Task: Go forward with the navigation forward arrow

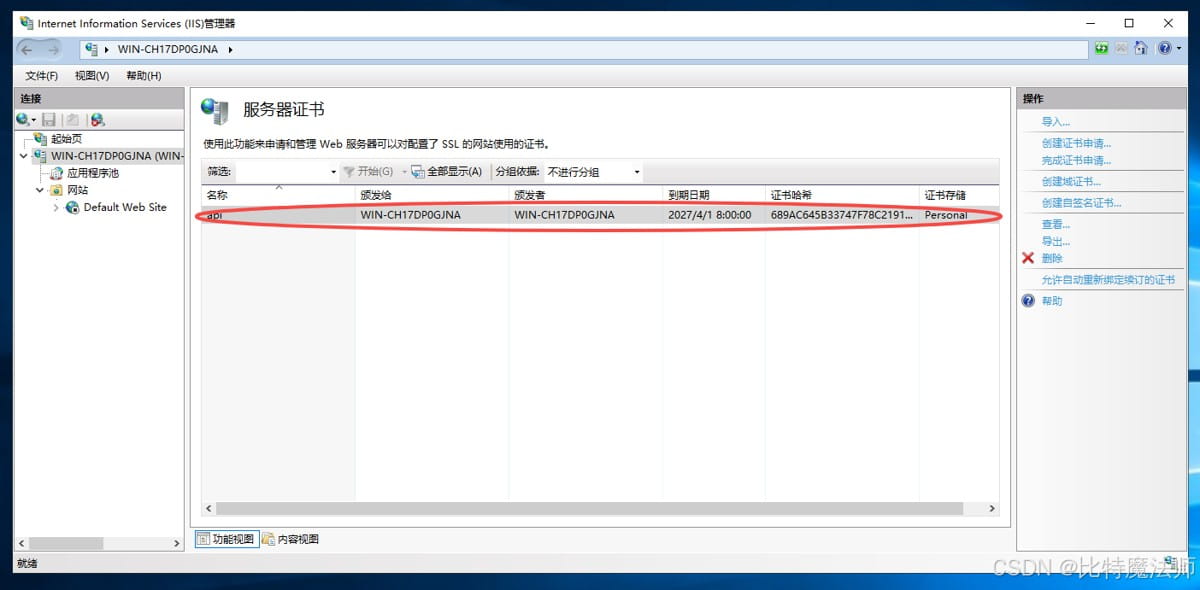Action: coord(53,49)
